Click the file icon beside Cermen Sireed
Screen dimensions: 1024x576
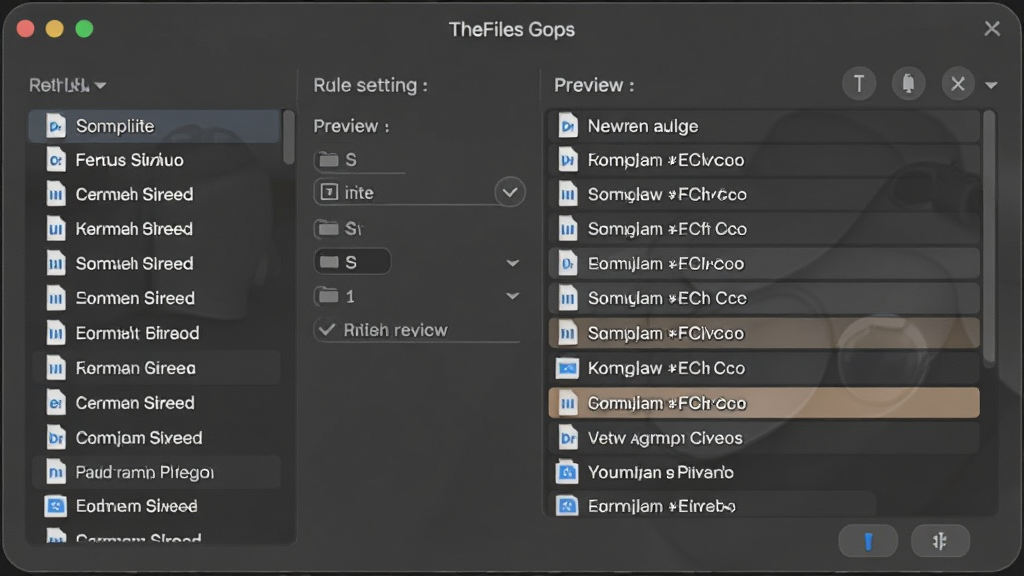(56, 403)
